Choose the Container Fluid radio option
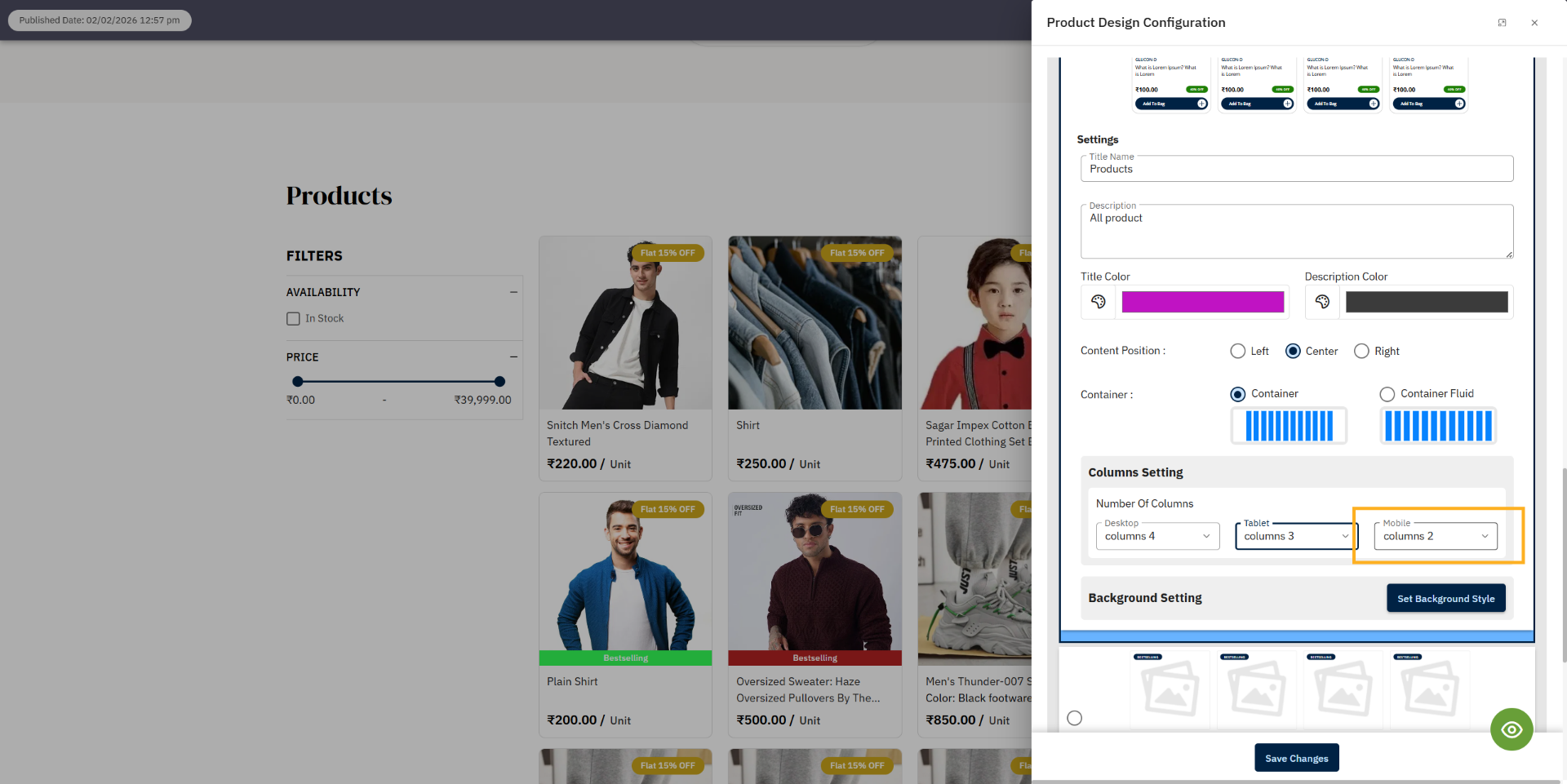 point(1387,394)
